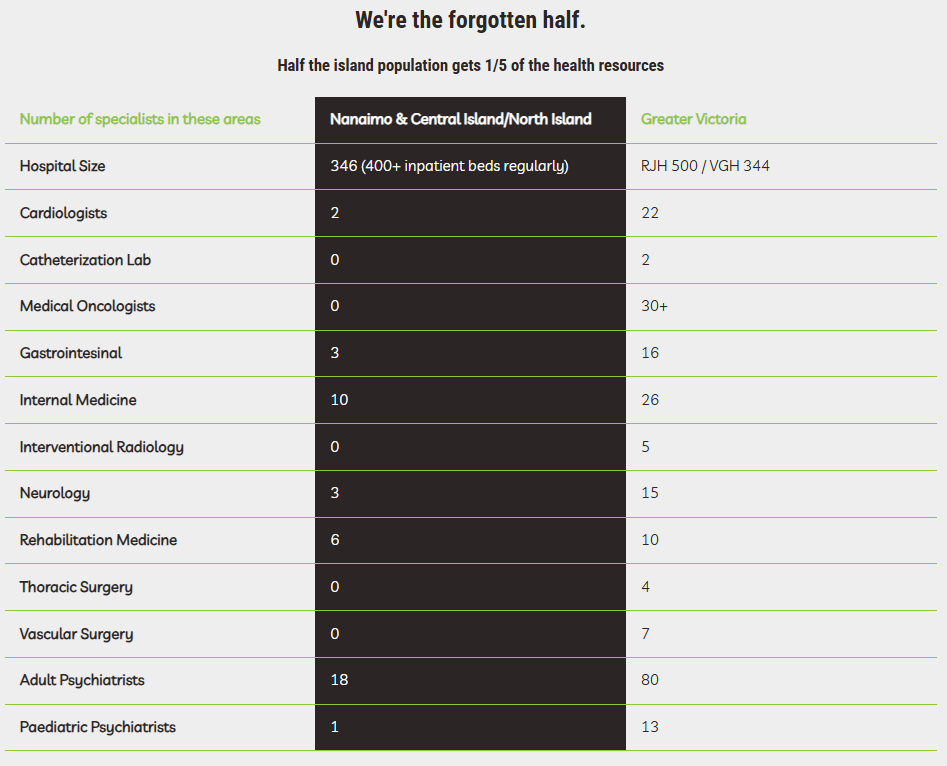Click the Adult Psychiatrists row label
Image resolution: width=947 pixels, height=766 pixels.
pyautogui.click(x=82, y=680)
